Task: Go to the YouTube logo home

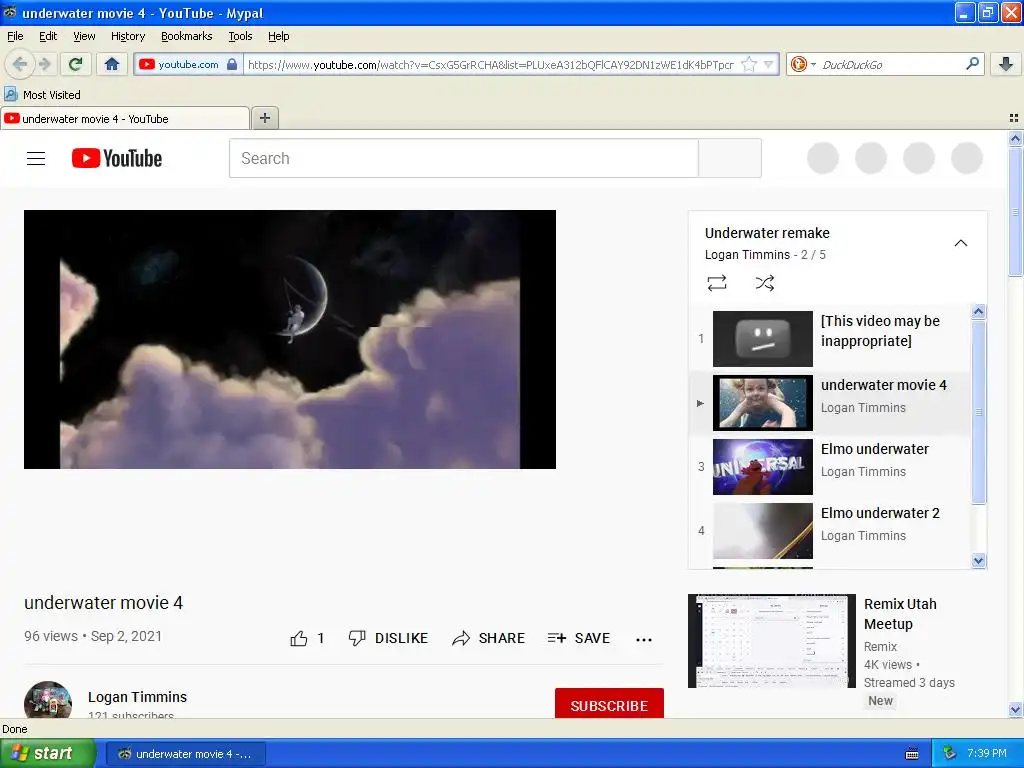Action: point(117,159)
